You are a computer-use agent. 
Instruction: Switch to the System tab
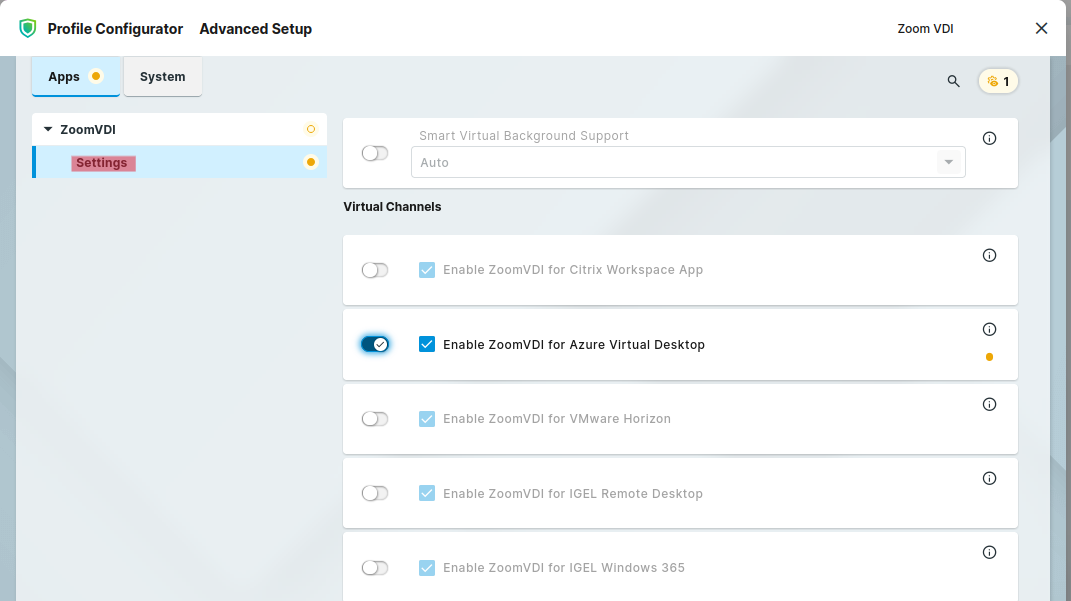[162, 77]
